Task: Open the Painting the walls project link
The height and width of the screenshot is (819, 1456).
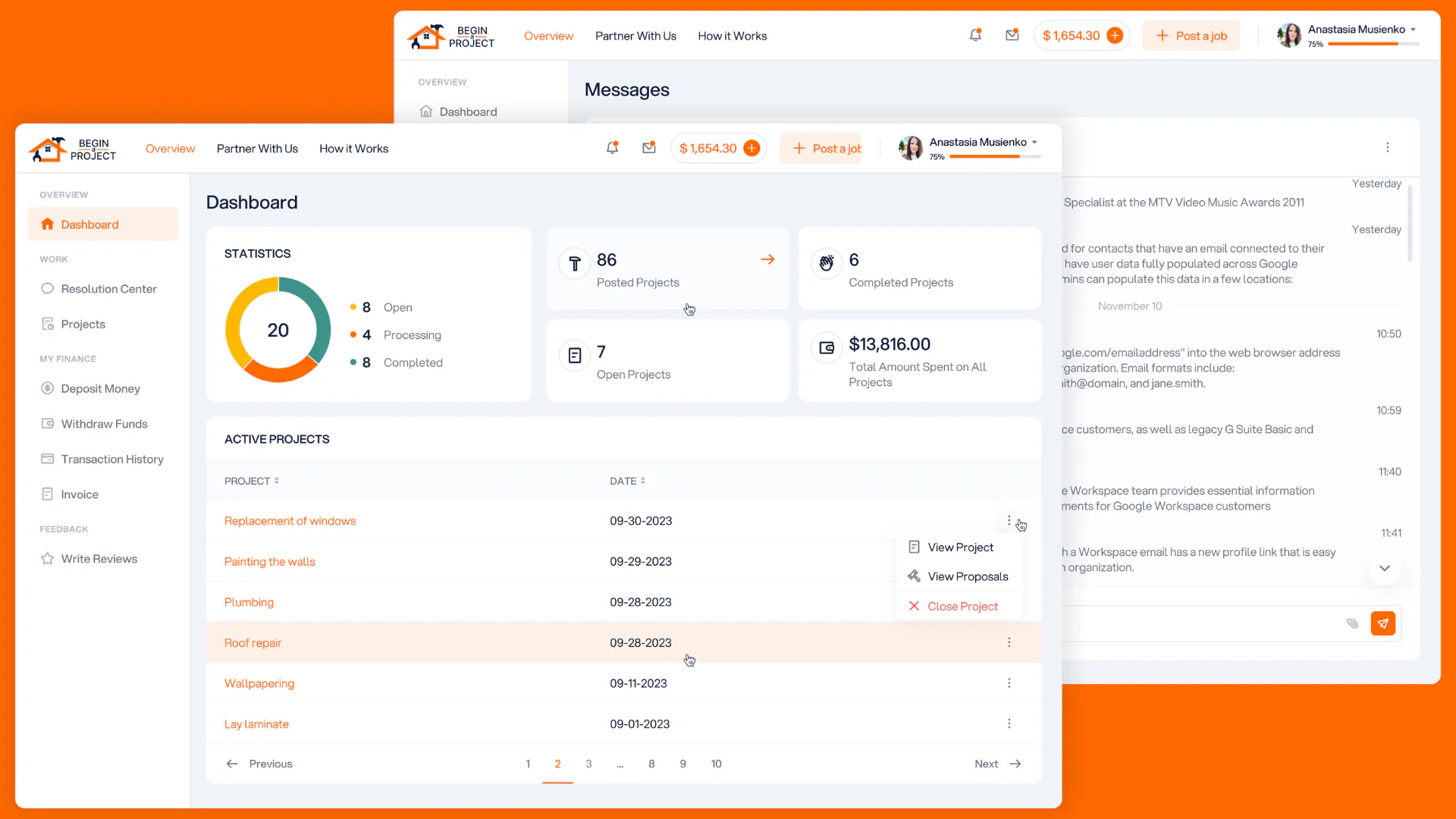Action: [x=269, y=562]
